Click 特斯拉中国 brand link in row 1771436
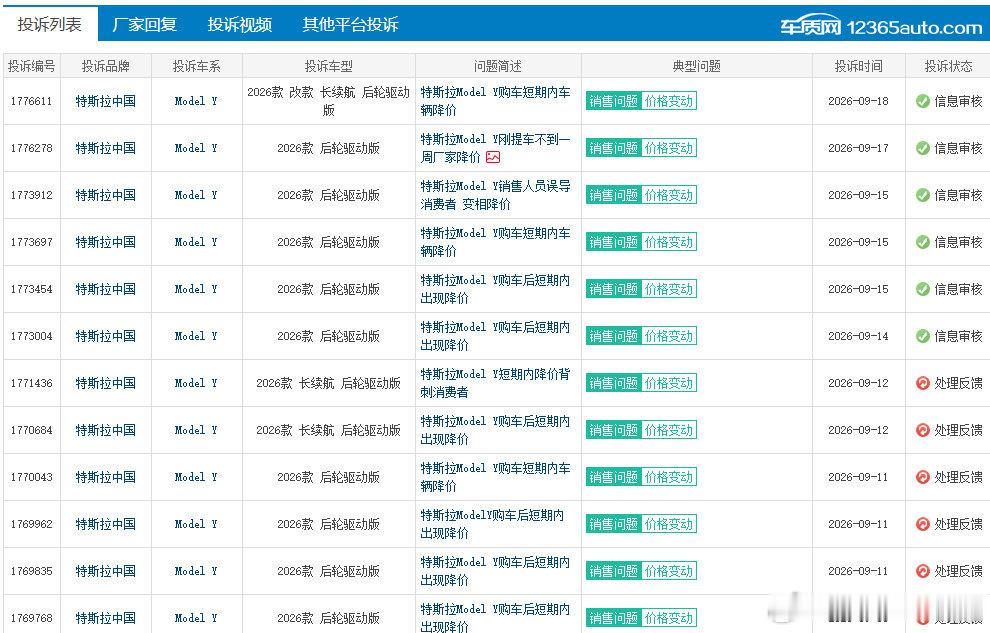The image size is (990, 633). pyautogui.click(x=105, y=383)
